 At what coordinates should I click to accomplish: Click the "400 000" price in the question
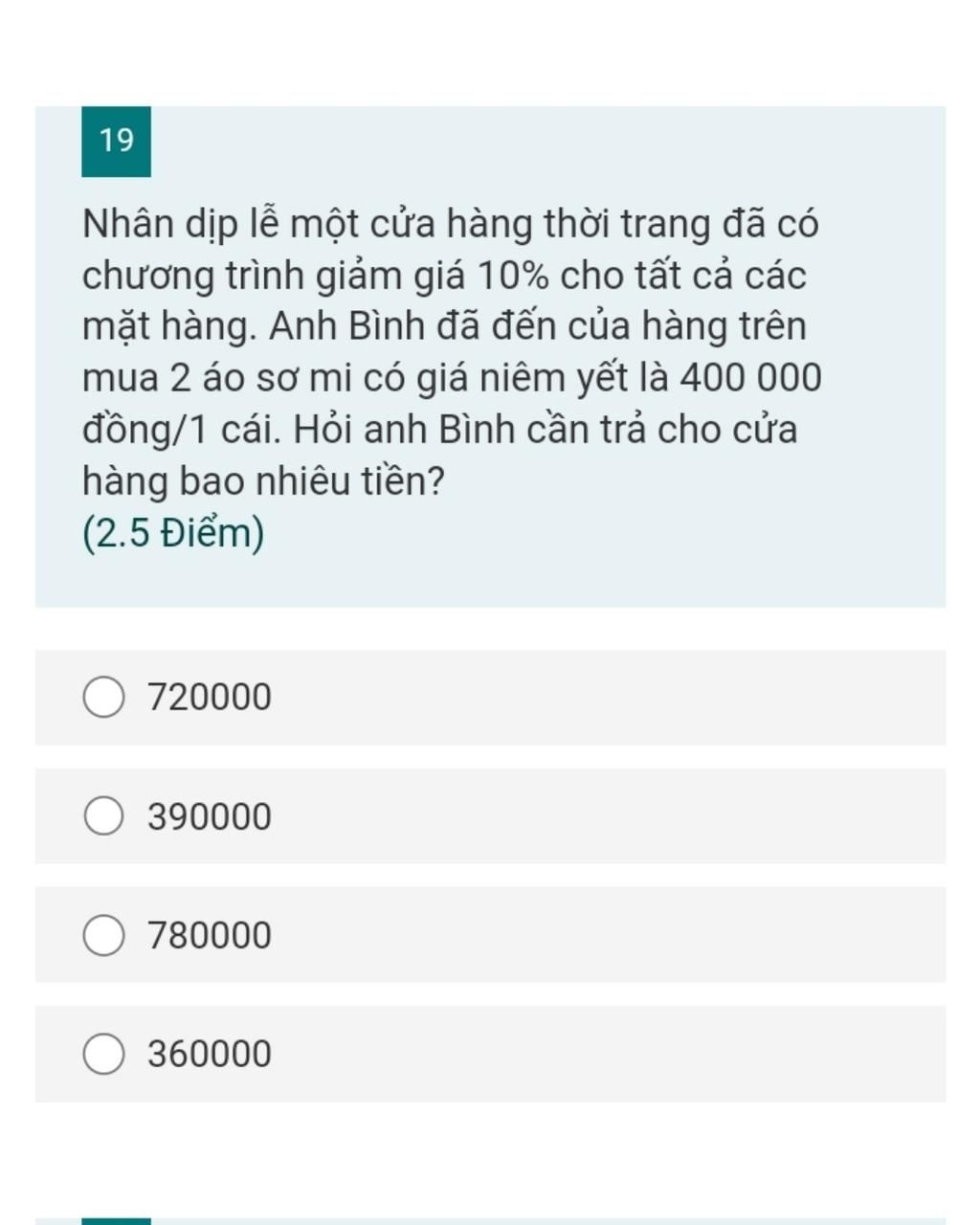750,378
